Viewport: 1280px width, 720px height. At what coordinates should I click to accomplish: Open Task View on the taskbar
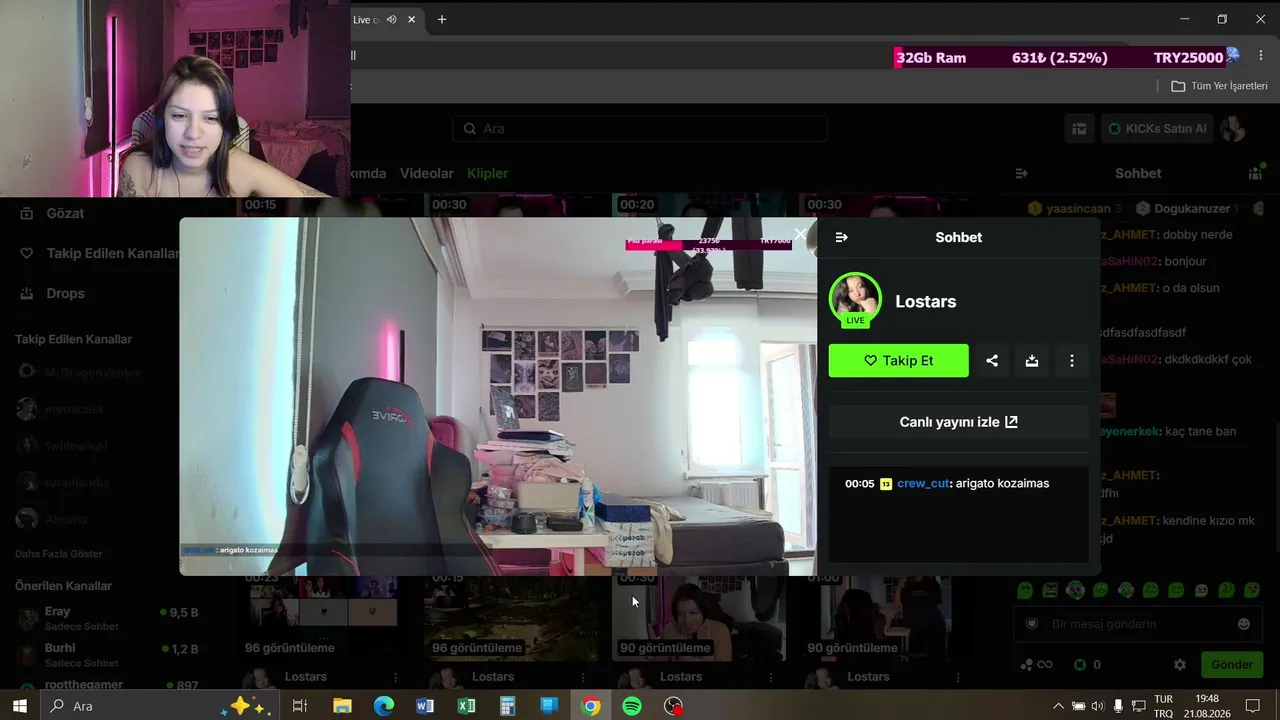click(299, 706)
